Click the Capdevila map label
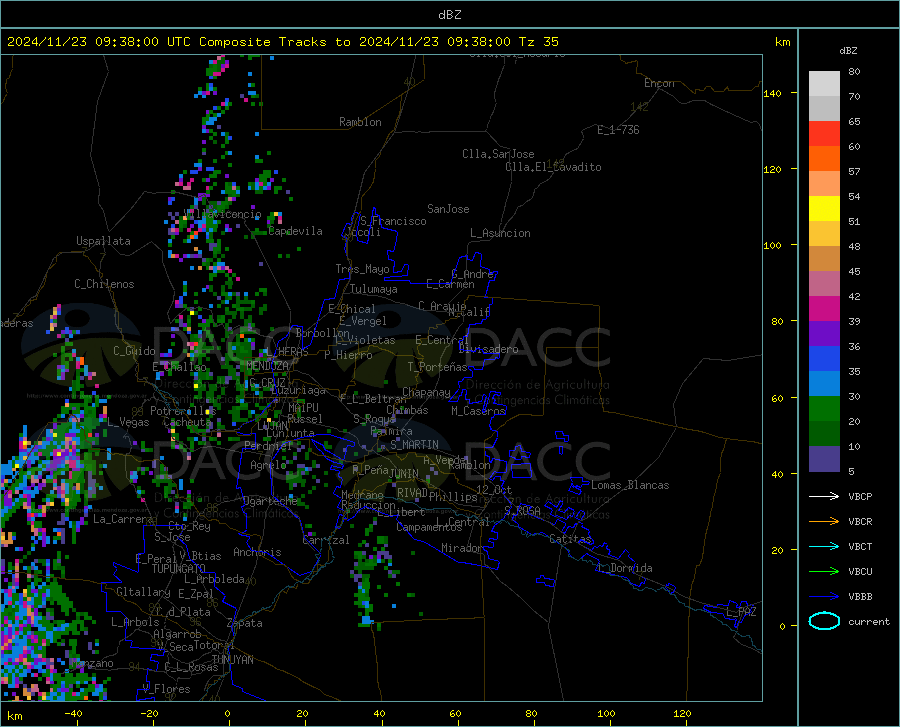900x727 pixels. pos(296,231)
